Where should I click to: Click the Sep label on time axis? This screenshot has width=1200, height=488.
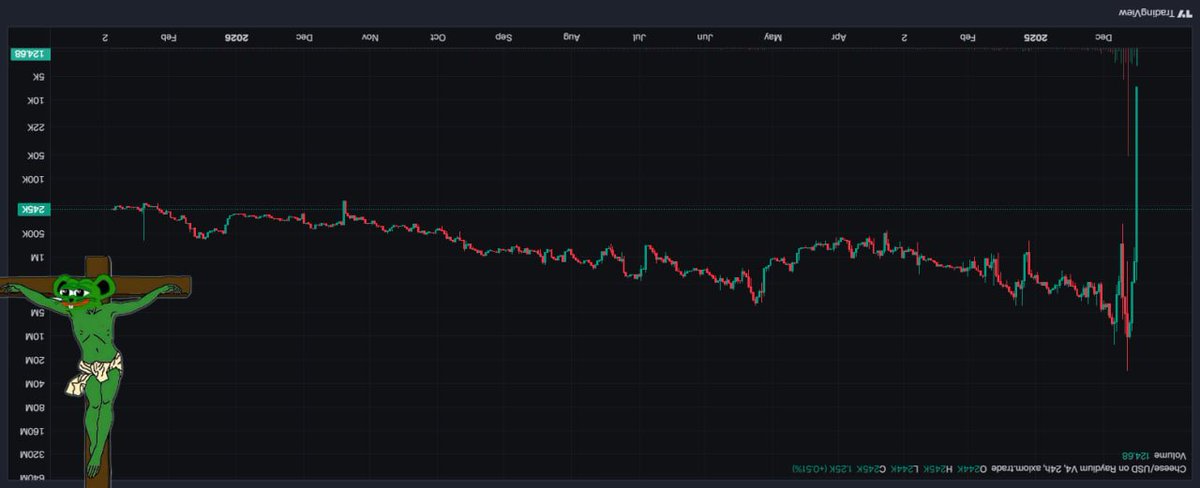click(503, 37)
